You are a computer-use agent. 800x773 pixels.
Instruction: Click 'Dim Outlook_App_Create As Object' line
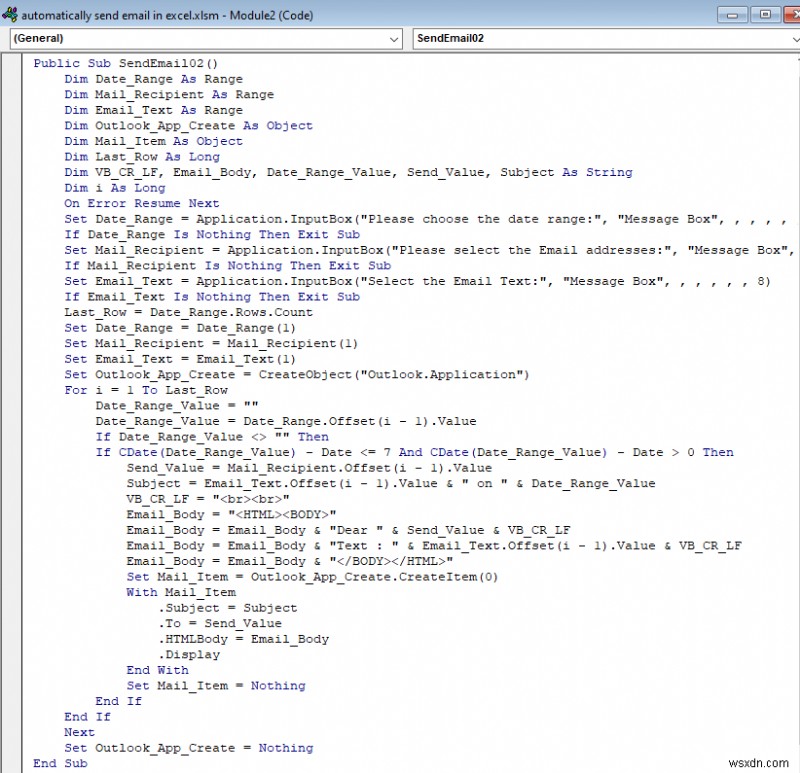188,126
